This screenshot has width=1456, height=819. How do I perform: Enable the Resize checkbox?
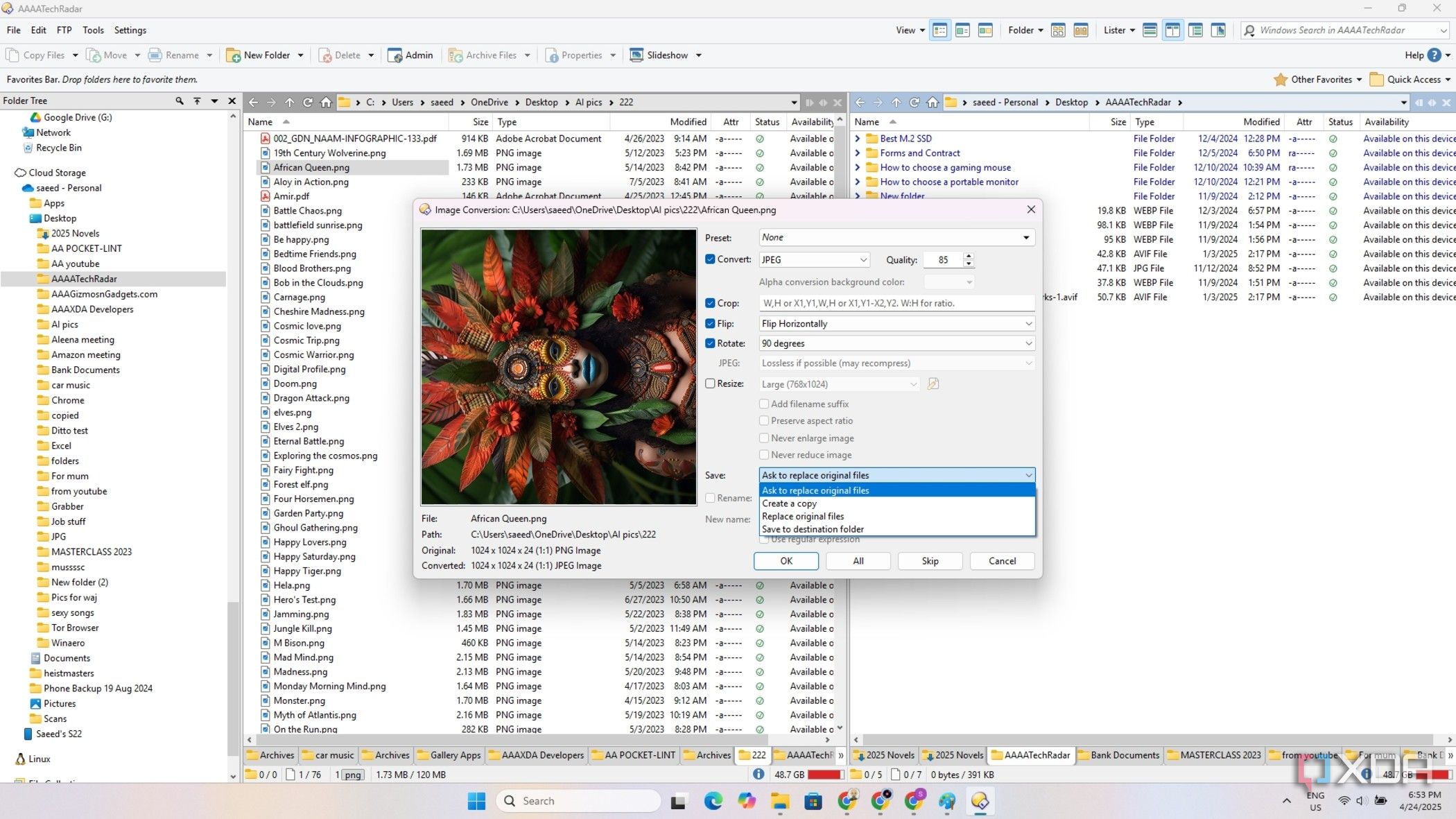coord(710,383)
